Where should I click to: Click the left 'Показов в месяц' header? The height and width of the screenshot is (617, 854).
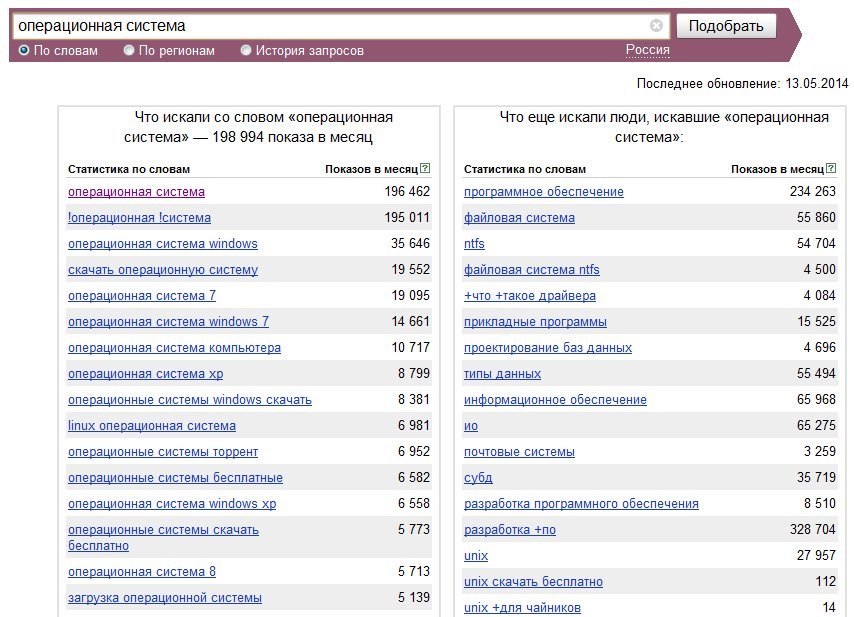pos(371,169)
